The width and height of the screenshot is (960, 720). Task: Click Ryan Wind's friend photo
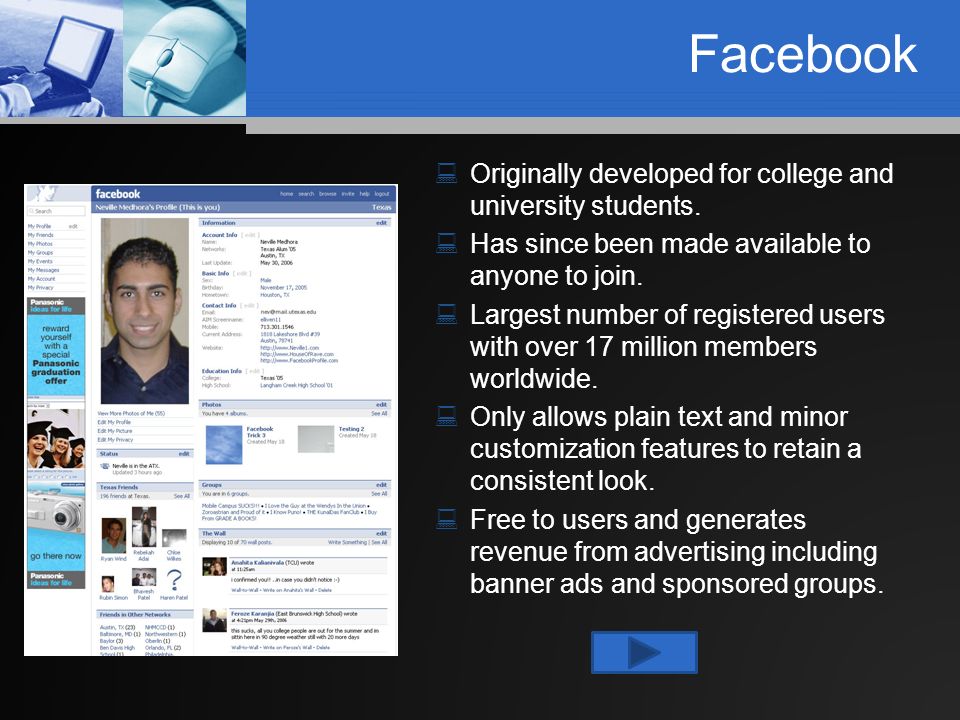pyautogui.click(x=114, y=536)
